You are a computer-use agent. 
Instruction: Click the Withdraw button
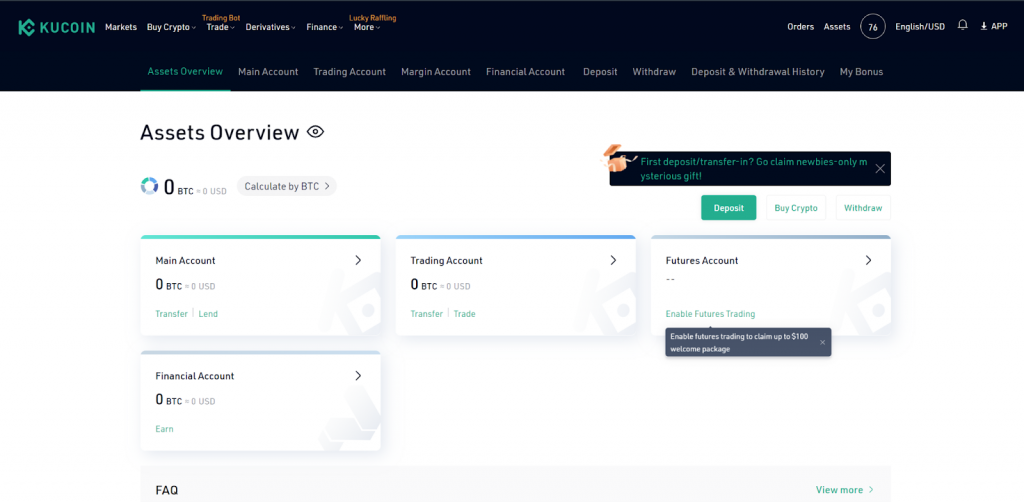863,208
